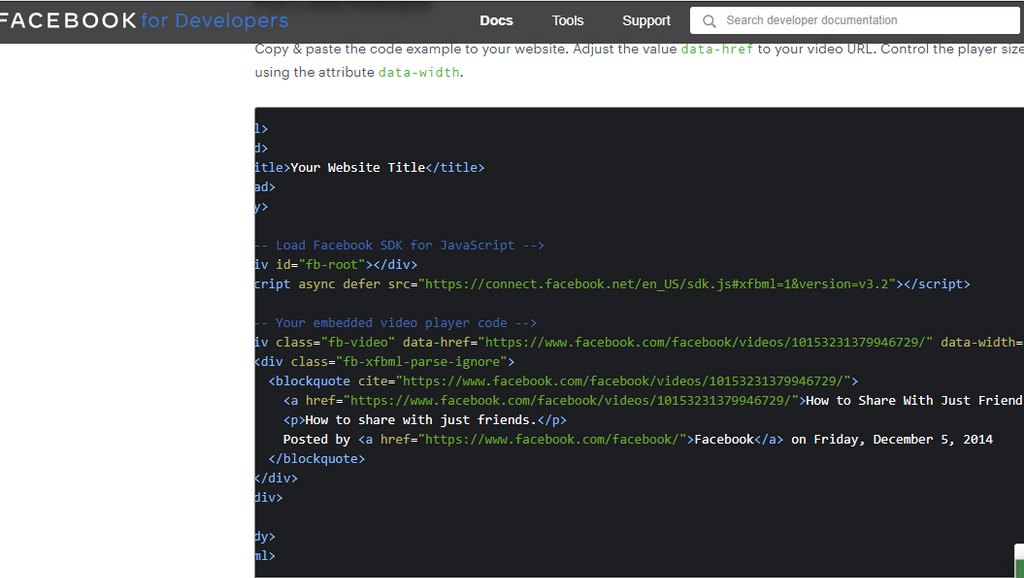Click the 'Your Website Title' code line
The height and width of the screenshot is (578, 1024).
point(370,168)
